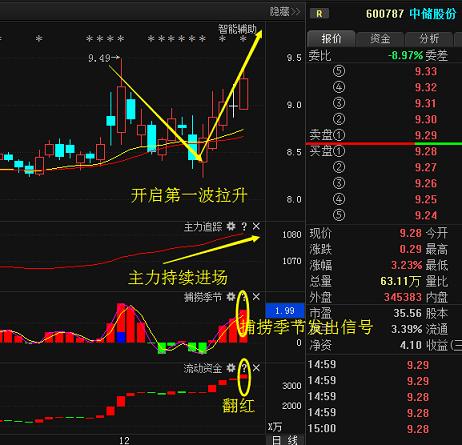Click circled 1 icon beside 买盘
The width and height of the screenshot is (462, 445).
coord(339,151)
